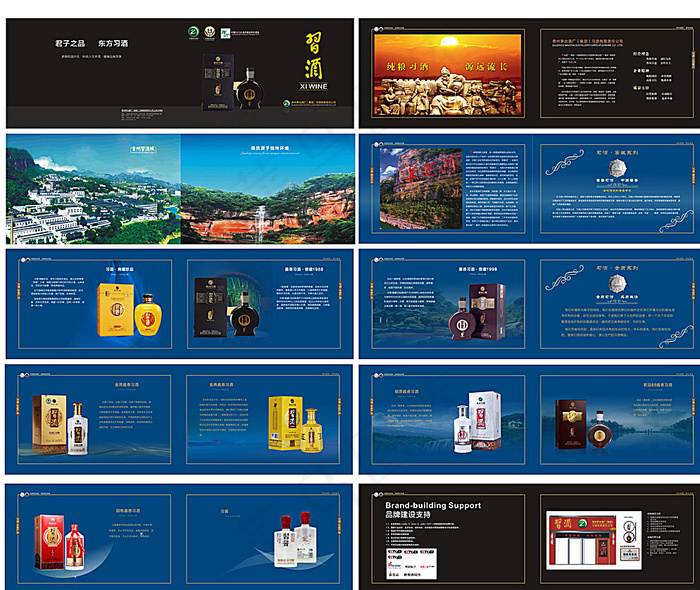Select the gold box with white bottle product

point(60,424)
